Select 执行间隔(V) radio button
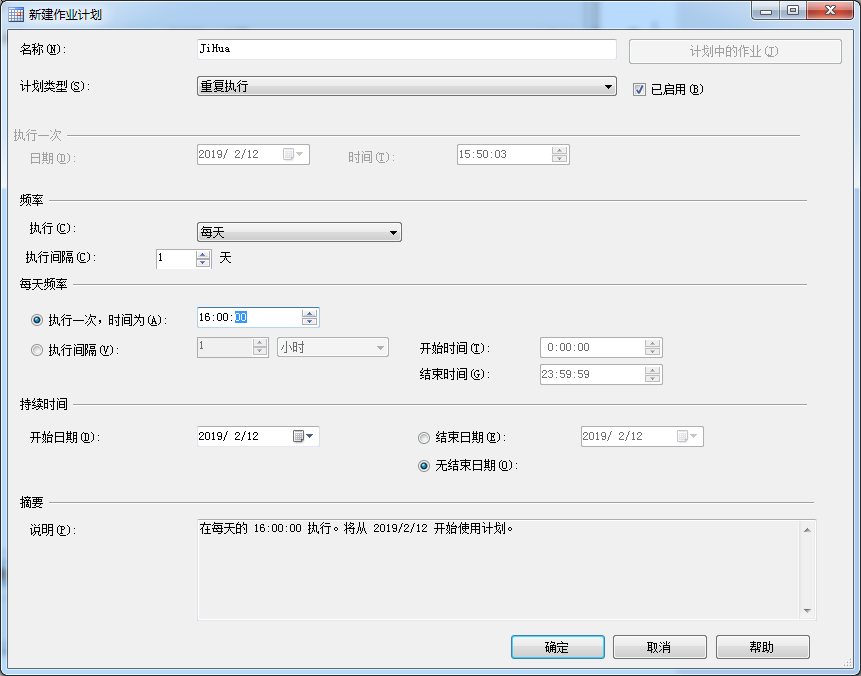The image size is (861, 676). point(37,350)
